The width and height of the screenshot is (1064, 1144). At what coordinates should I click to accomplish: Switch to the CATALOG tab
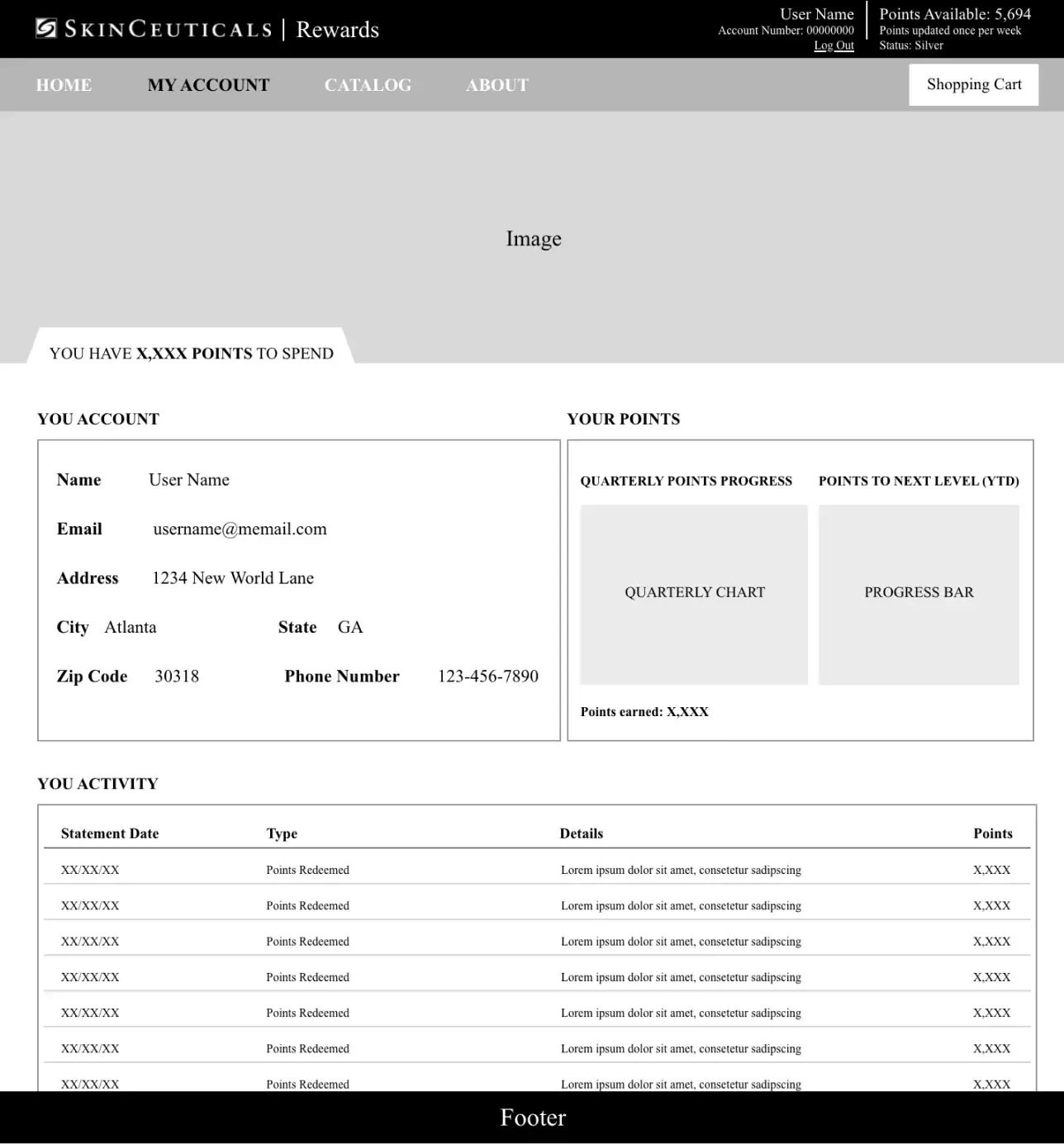pyautogui.click(x=368, y=84)
